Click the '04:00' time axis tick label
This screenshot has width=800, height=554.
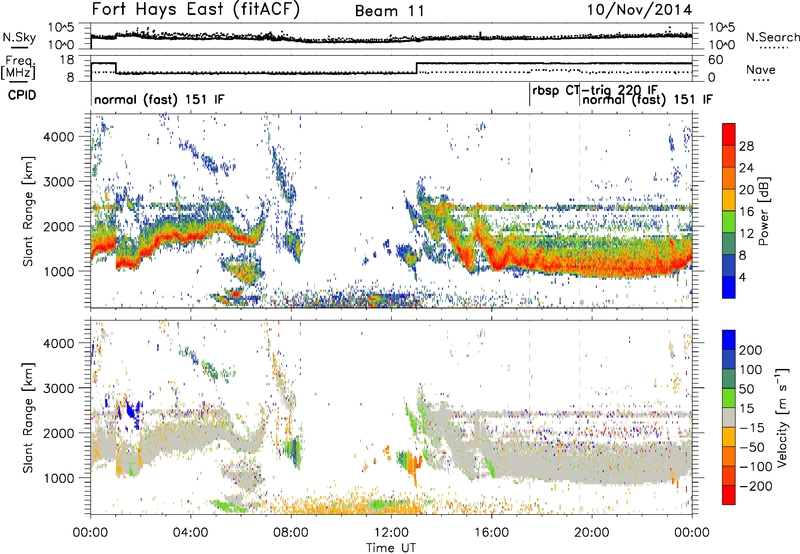tap(190, 533)
